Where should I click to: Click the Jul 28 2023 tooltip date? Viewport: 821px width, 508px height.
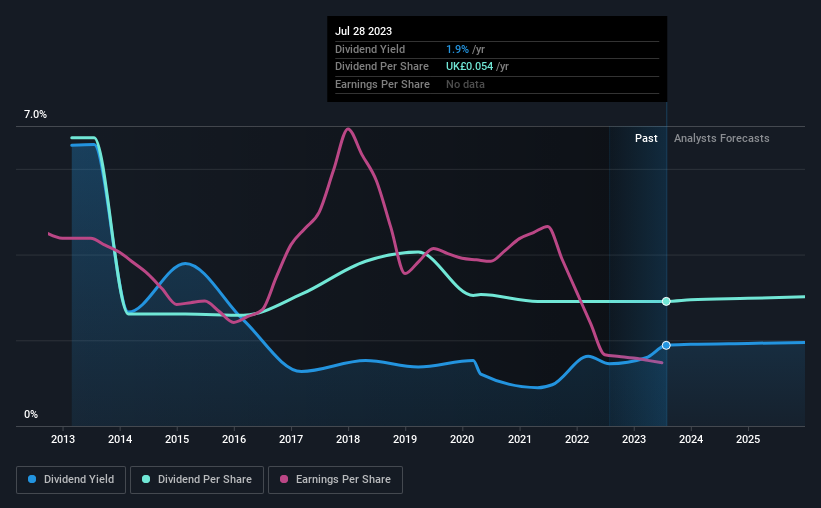click(x=363, y=31)
